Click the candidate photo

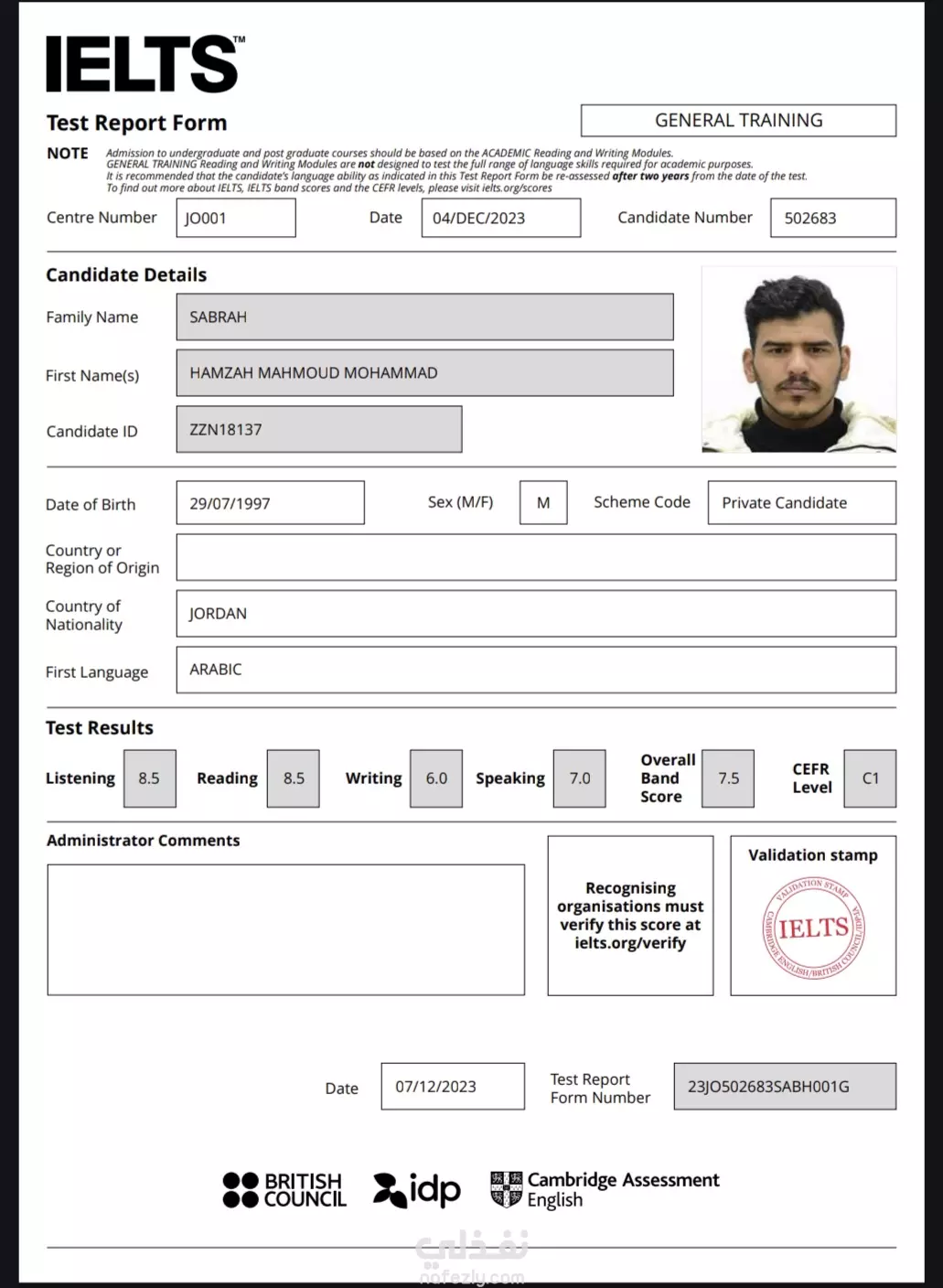click(x=798, y=360)
